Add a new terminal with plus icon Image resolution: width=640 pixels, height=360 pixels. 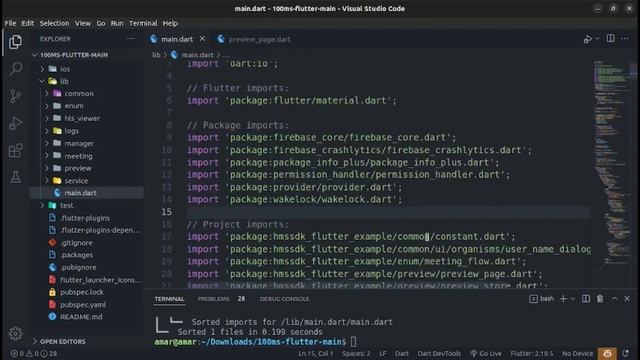tap(563, 299)
